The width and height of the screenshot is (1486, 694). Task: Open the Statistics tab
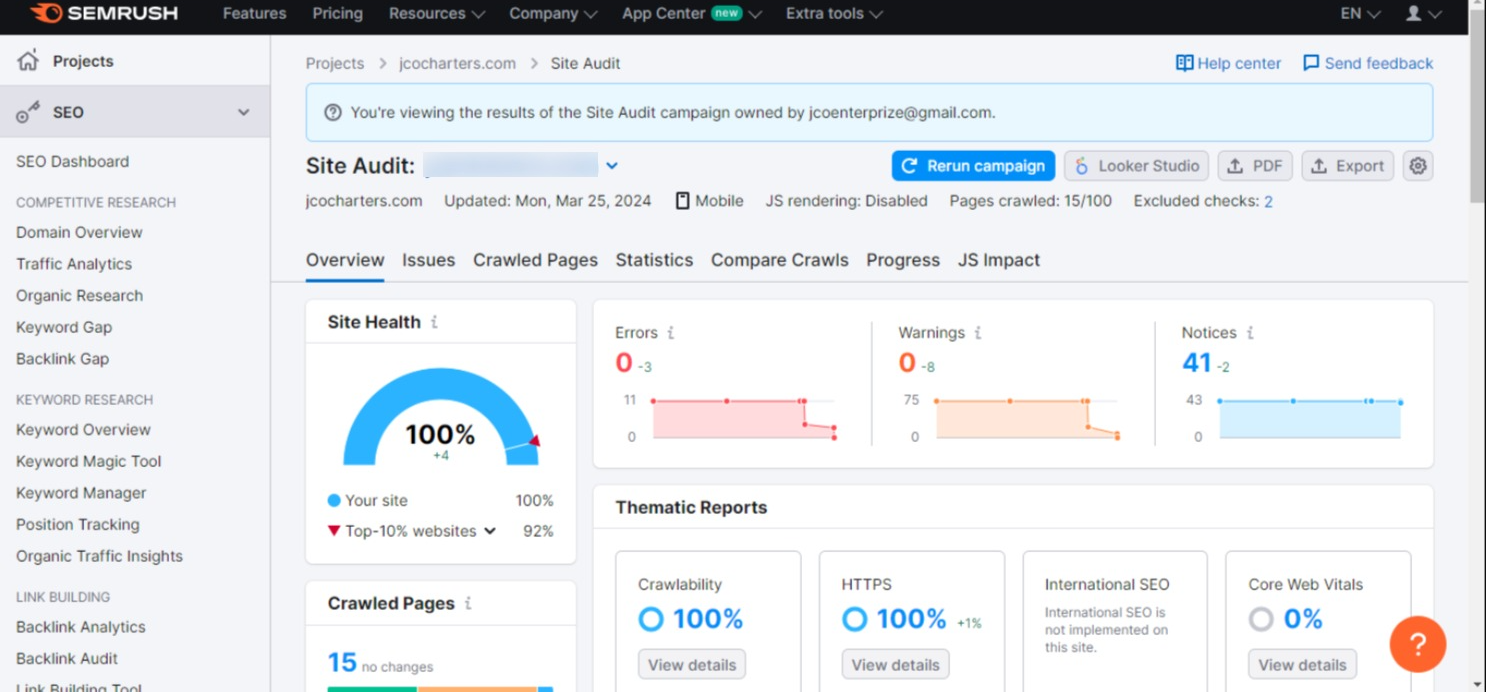tap(654, 260)
